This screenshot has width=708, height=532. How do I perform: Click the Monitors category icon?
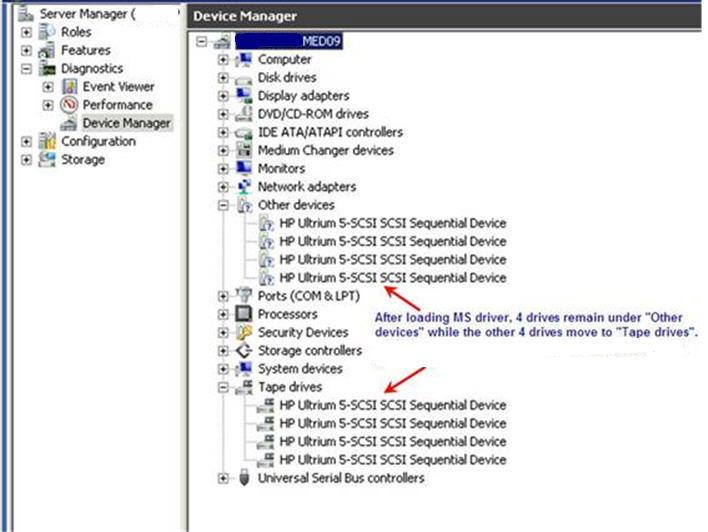pyautogui.click(x=244, y=168)
